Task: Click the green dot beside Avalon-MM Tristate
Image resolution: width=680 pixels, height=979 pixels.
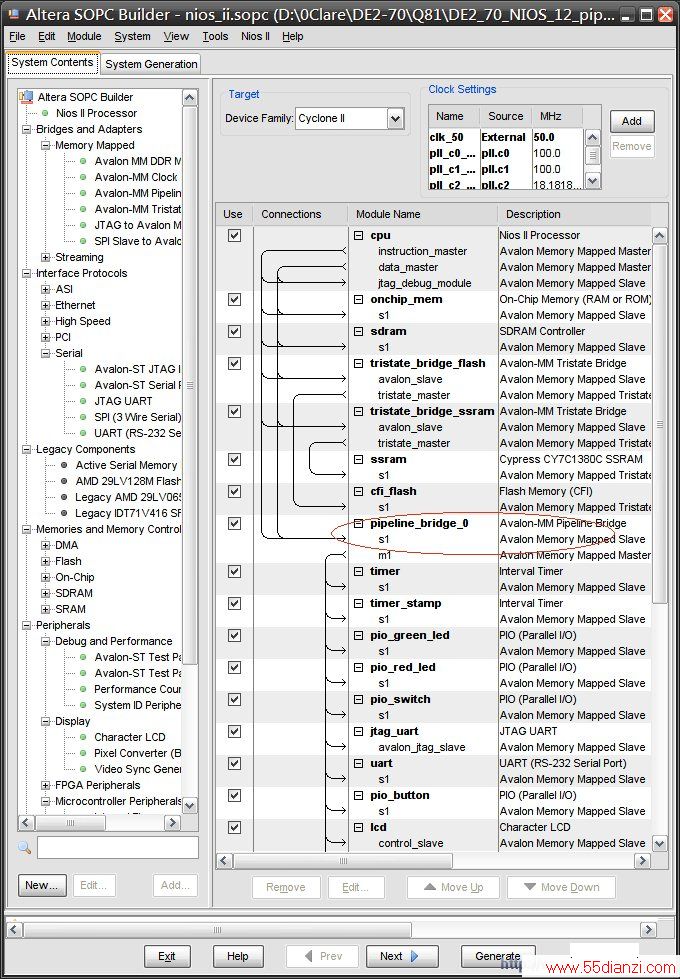Action: coord(83,209)
